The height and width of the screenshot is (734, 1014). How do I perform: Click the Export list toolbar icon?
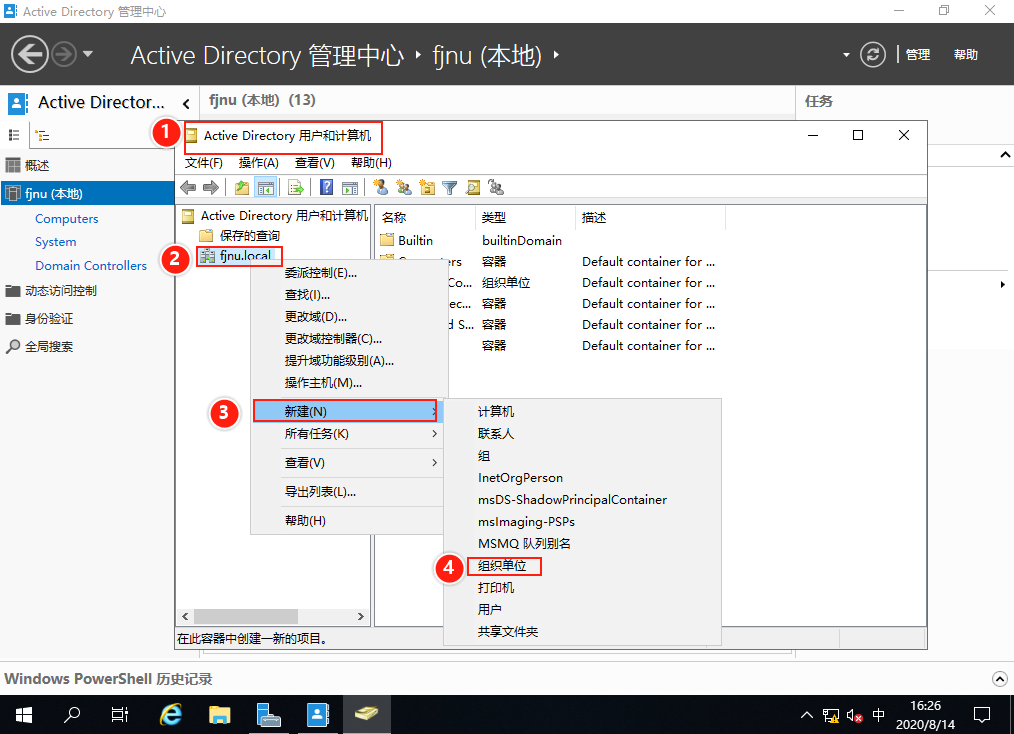click(x=296, y=188)
